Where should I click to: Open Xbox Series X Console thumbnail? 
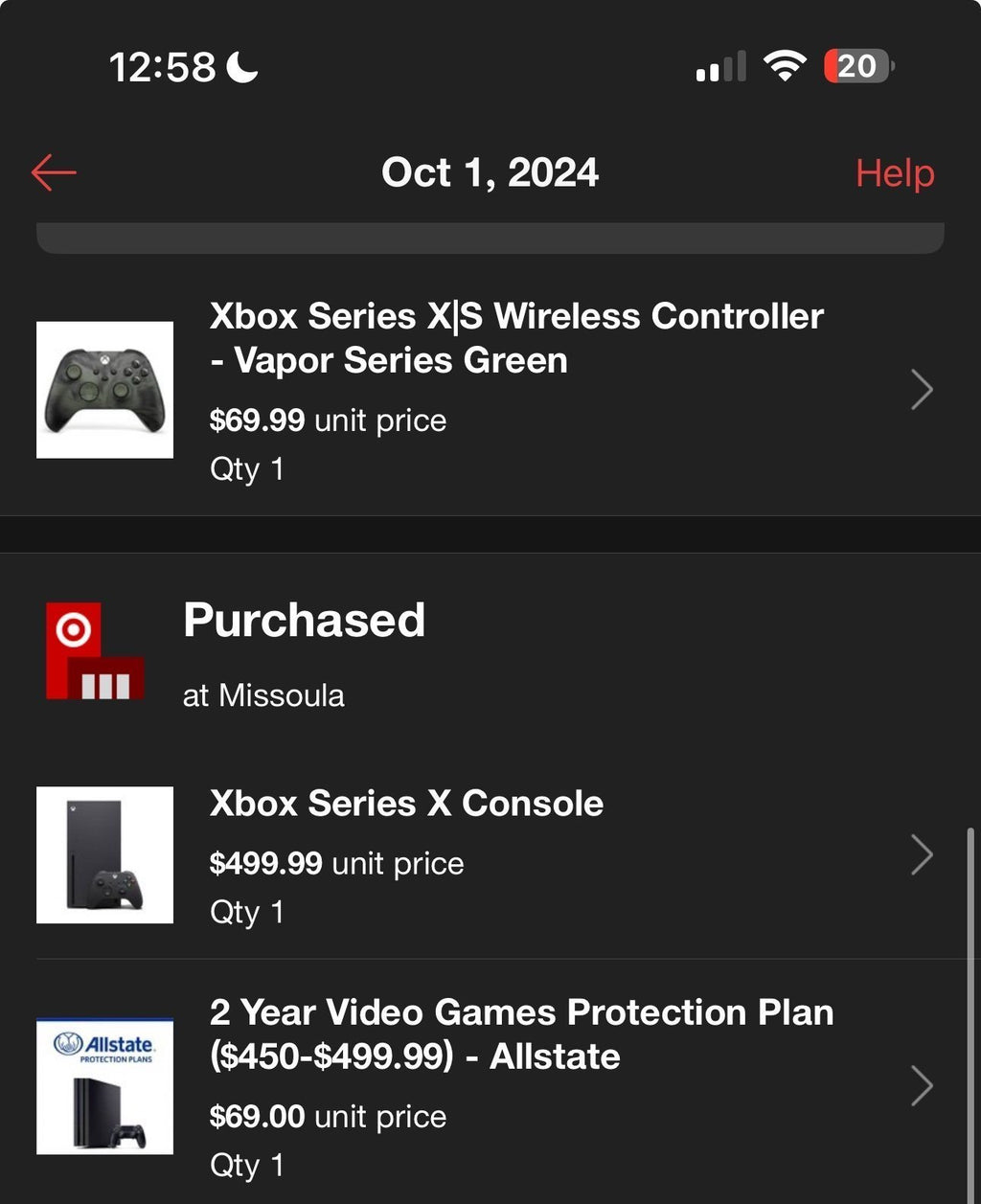(x=104, y=854)
